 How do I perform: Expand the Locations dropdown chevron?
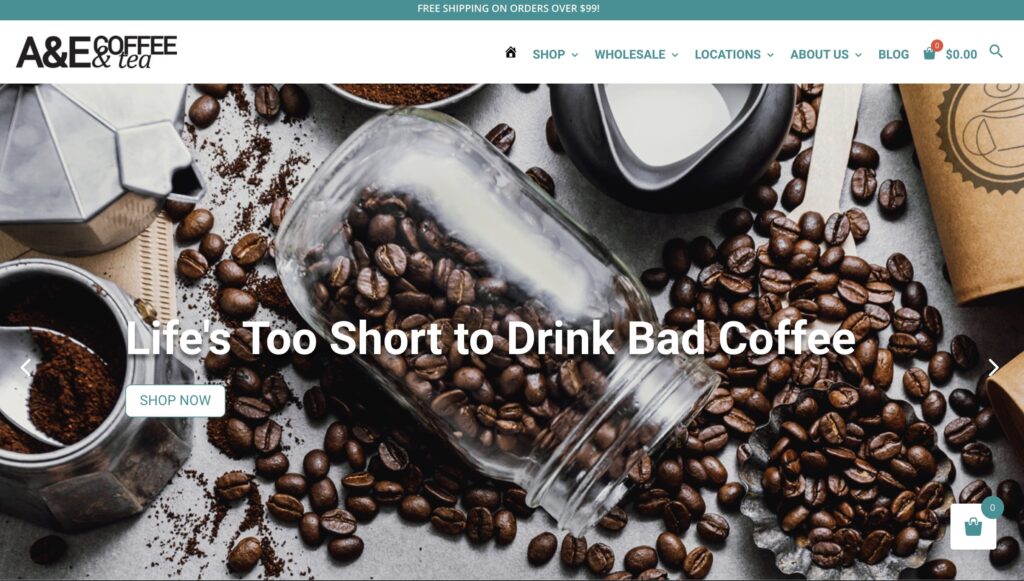pyautogui.click(x=770, y=55)
